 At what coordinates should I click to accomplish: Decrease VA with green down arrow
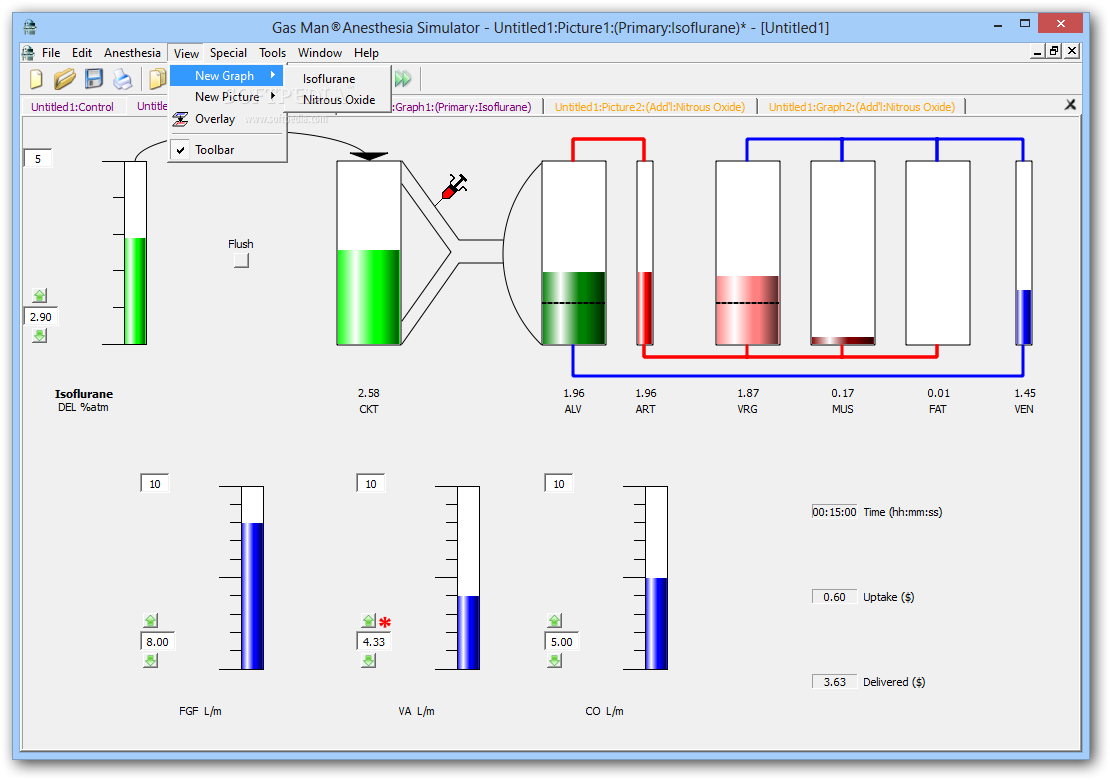point(368,660)
